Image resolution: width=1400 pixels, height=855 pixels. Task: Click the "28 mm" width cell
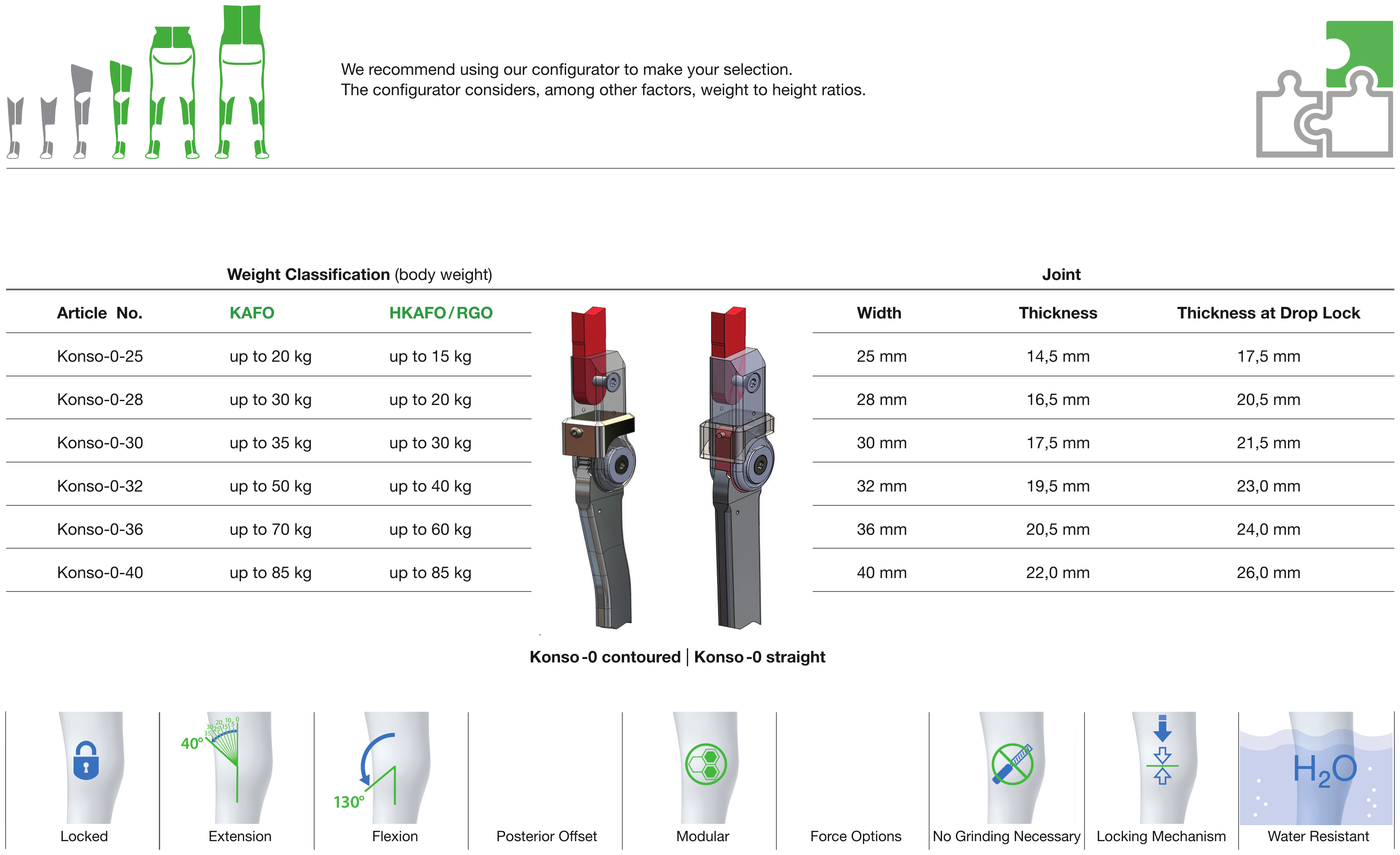[x=882, y=399]
